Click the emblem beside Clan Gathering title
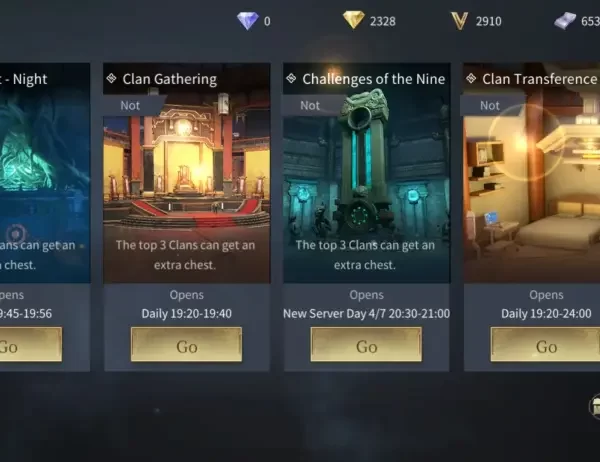Image resolution: width=600 pixels, height=462 pixels. pyautogui.click(x=111, y=78)
